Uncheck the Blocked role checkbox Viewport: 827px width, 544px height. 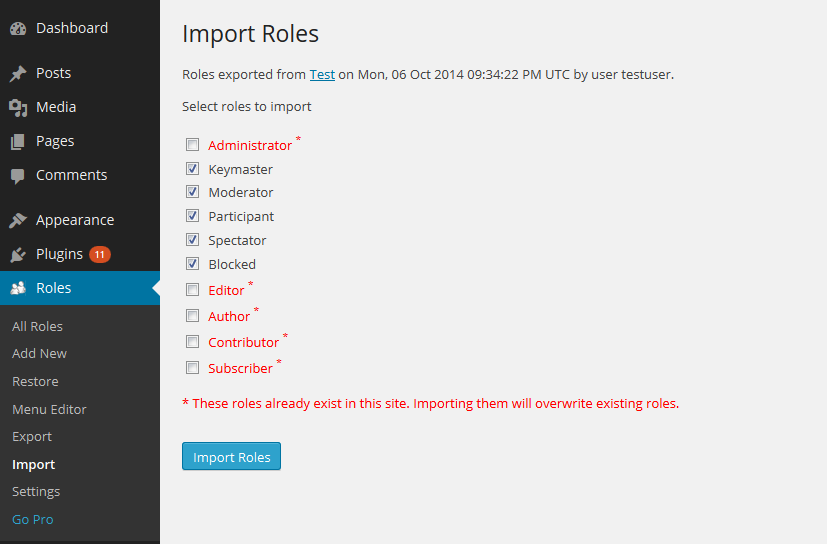pos(193,264)
